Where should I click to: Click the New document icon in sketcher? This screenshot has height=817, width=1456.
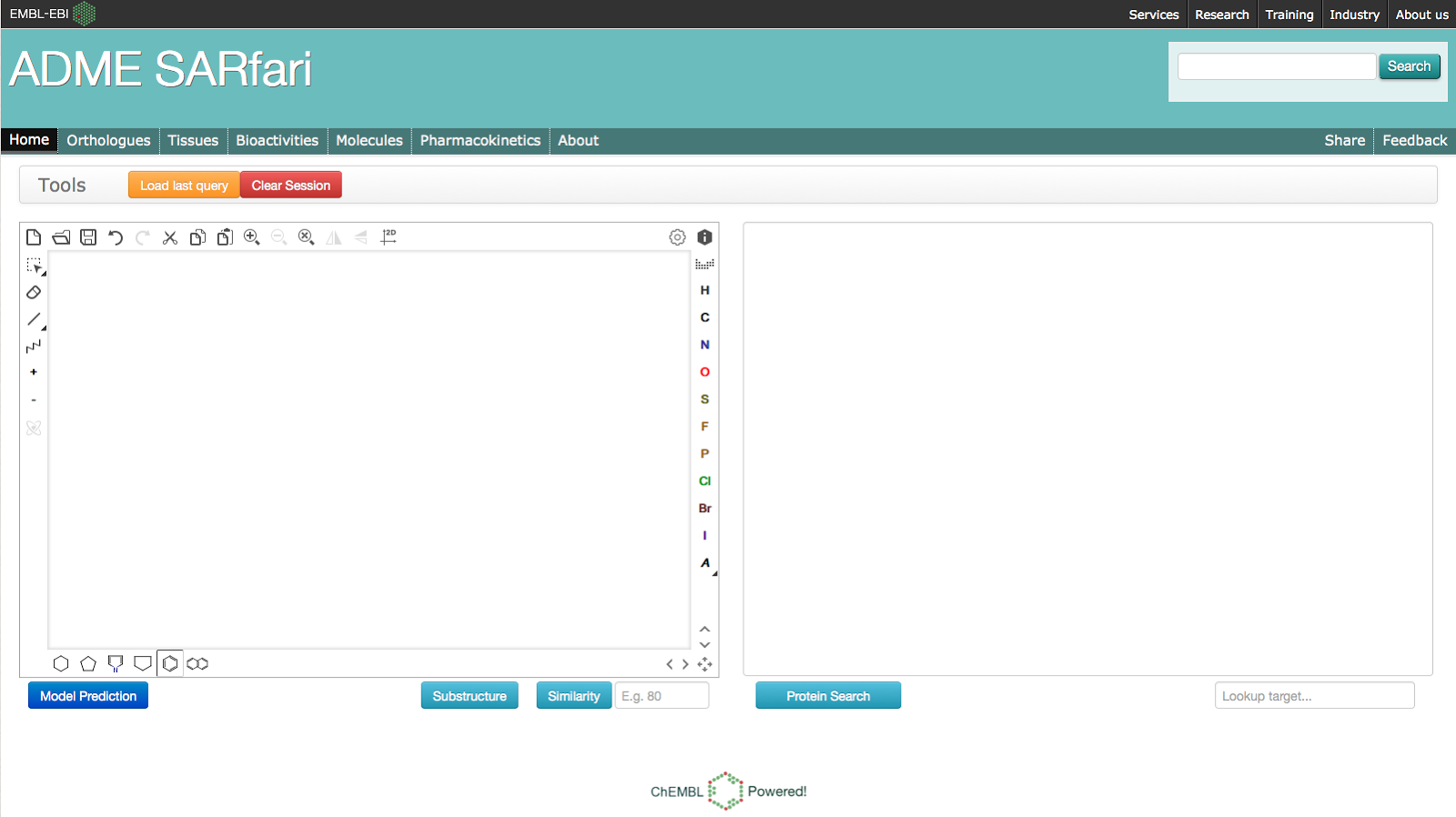pos(34,237)
